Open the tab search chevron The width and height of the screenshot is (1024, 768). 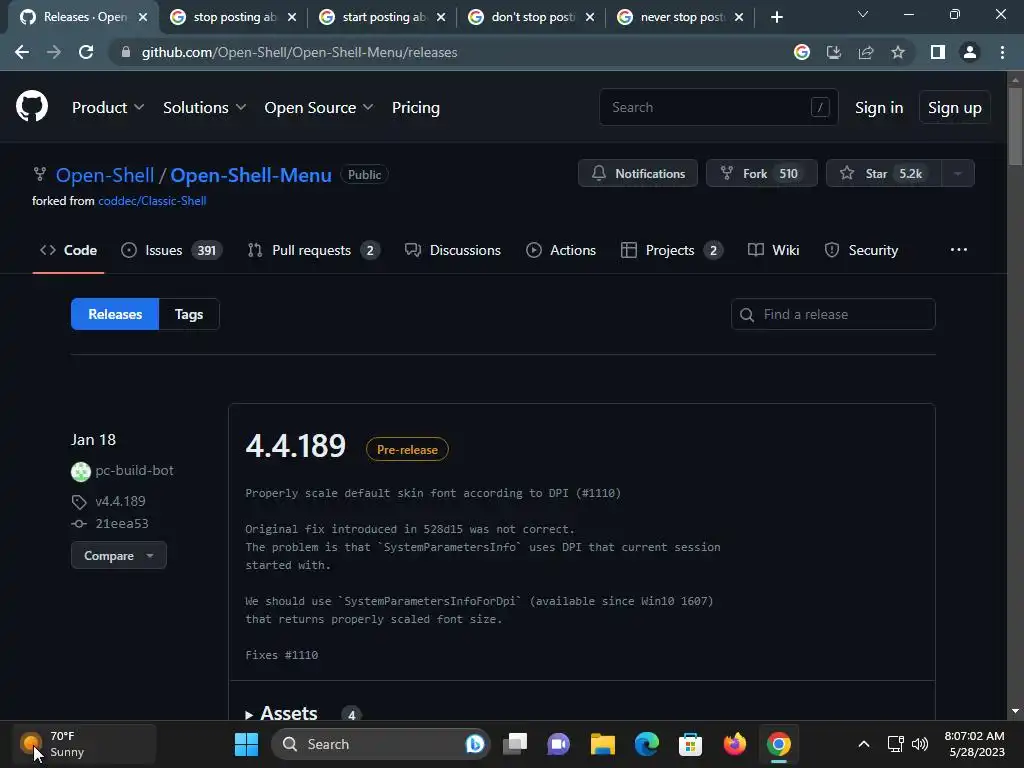[863, 14]
